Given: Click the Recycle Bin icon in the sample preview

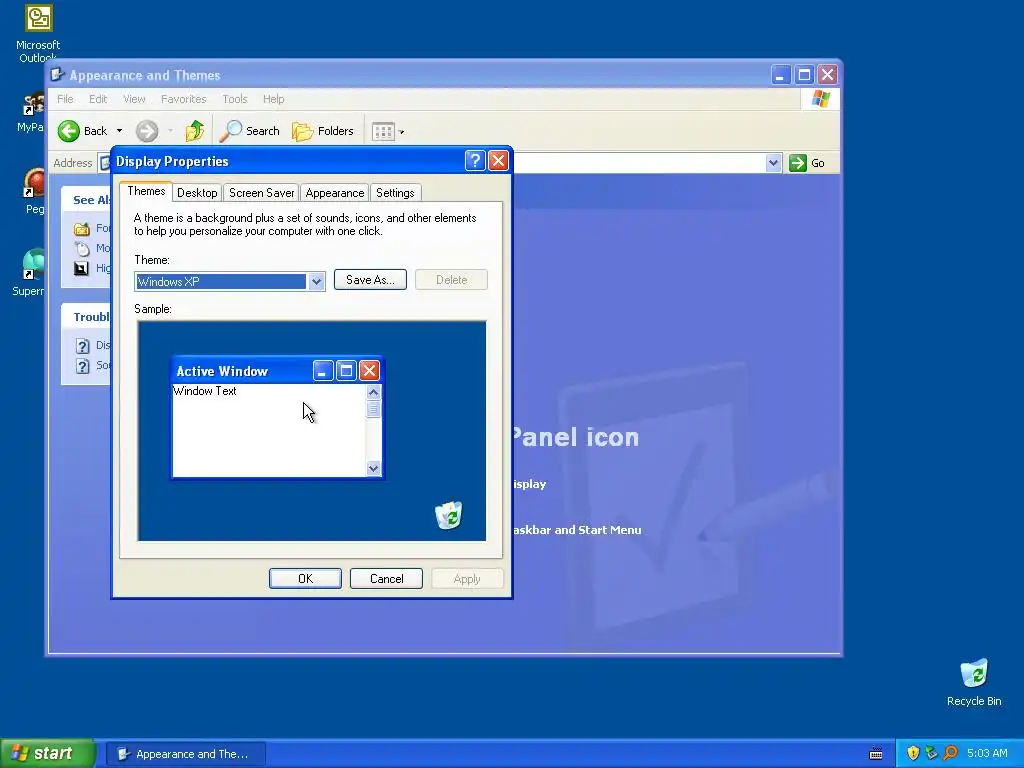Looking at the screenshot, I should 449,515.
